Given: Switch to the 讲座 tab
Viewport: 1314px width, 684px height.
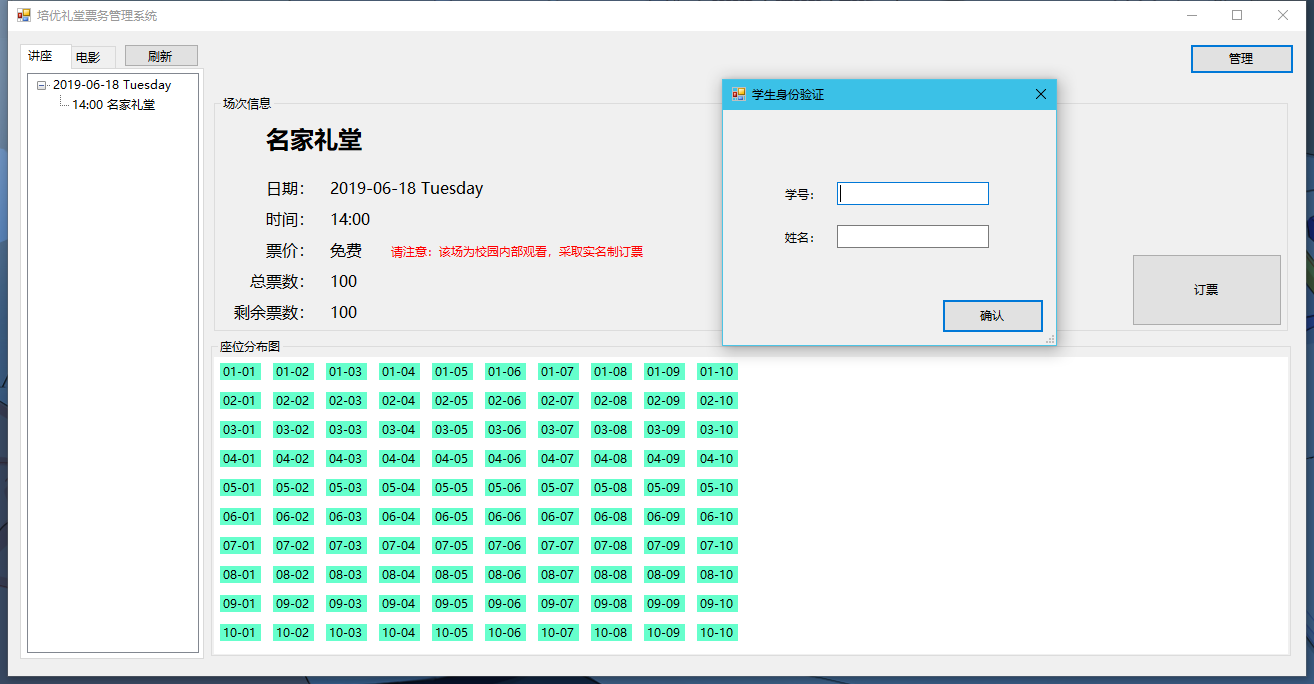Looking at the screenshot, I should pyautogui.click(x=41, y=56).
